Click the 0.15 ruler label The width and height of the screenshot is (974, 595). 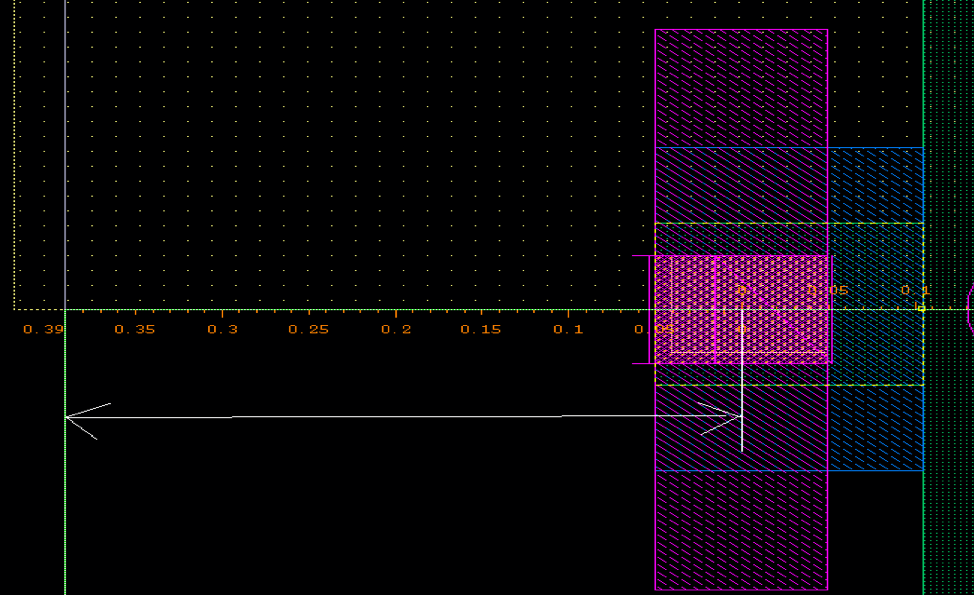pos(481,329)
